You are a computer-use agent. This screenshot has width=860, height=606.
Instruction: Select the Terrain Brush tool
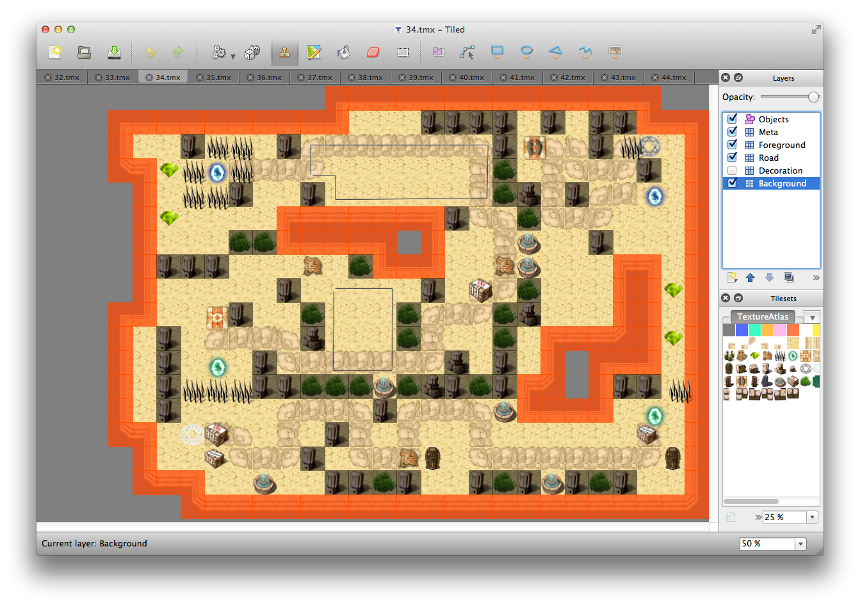click(x=314, y=52)
